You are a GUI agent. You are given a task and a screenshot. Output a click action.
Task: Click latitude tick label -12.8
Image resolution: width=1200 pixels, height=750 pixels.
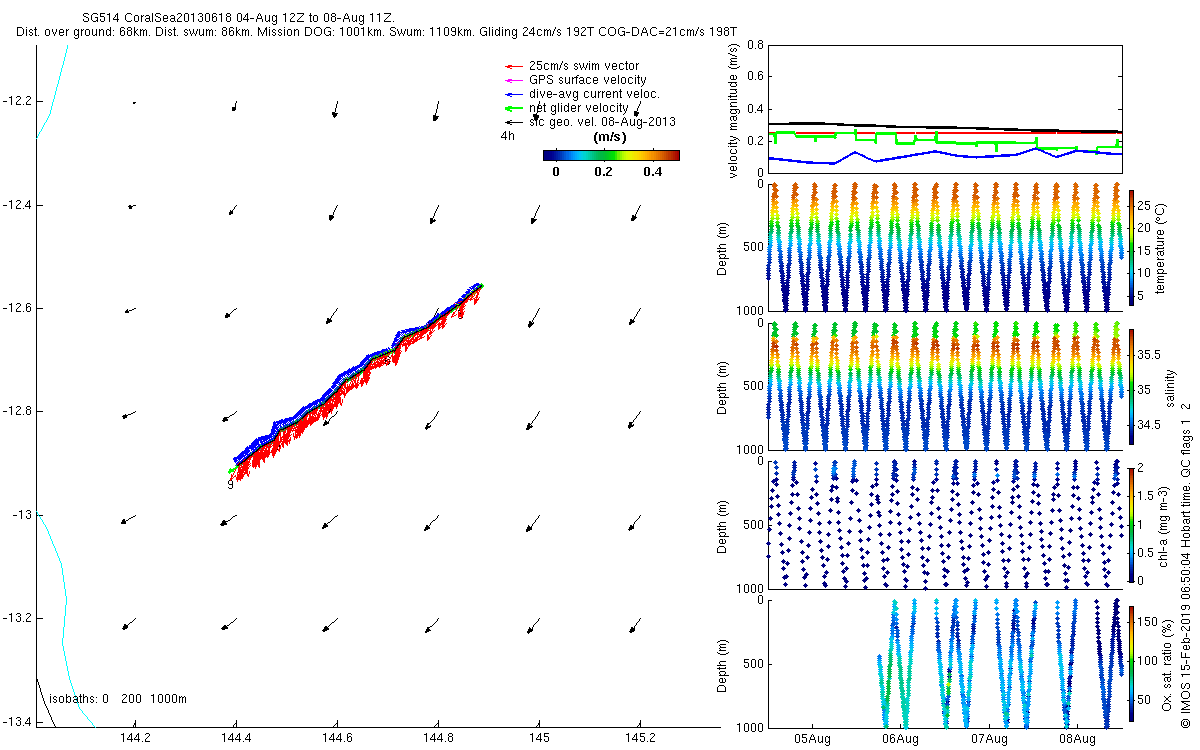coord(18,411)
